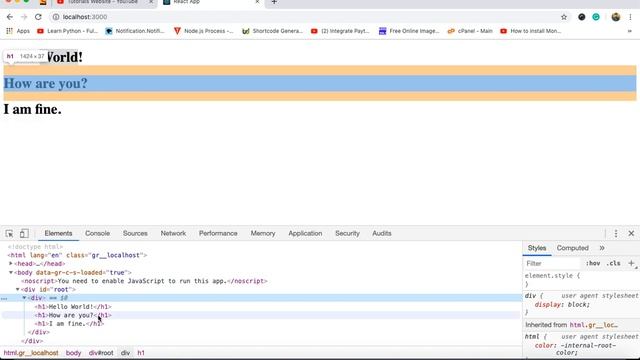
Task: Open the Application tab
Action: [x=305, y=233]
